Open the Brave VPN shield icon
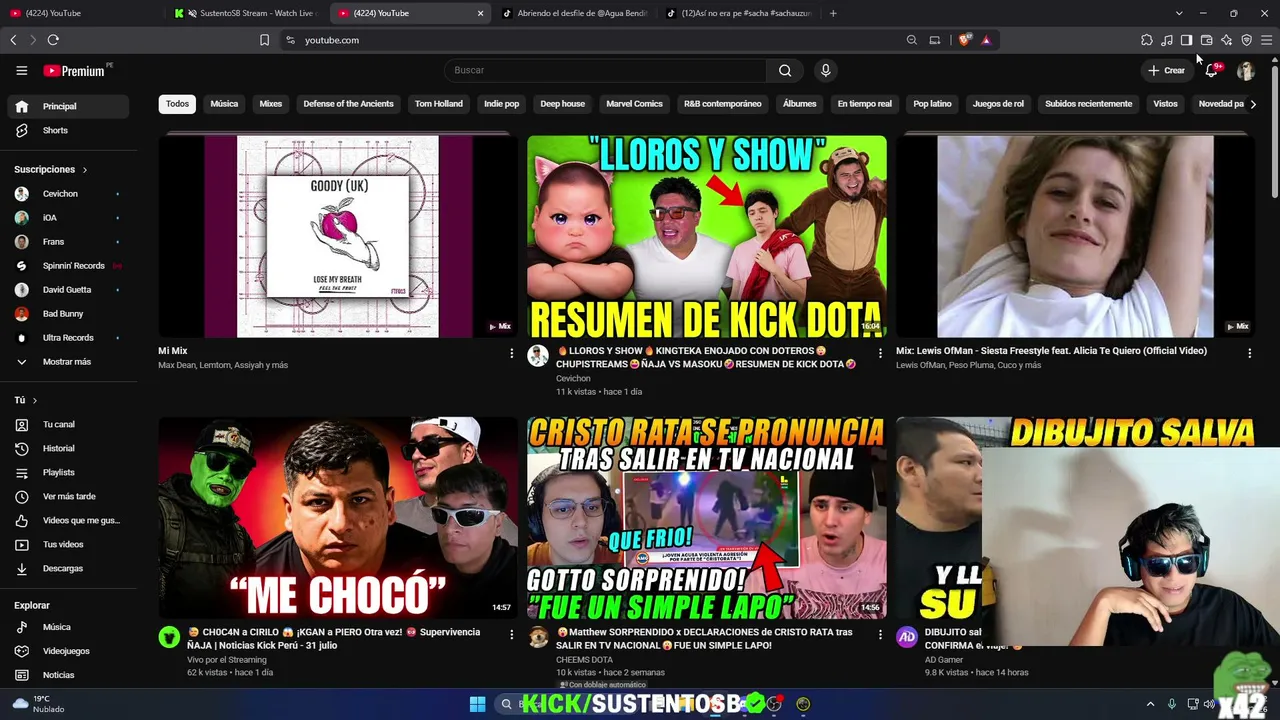Viewport: 1280px width, 720px height. click(1247, 40)
